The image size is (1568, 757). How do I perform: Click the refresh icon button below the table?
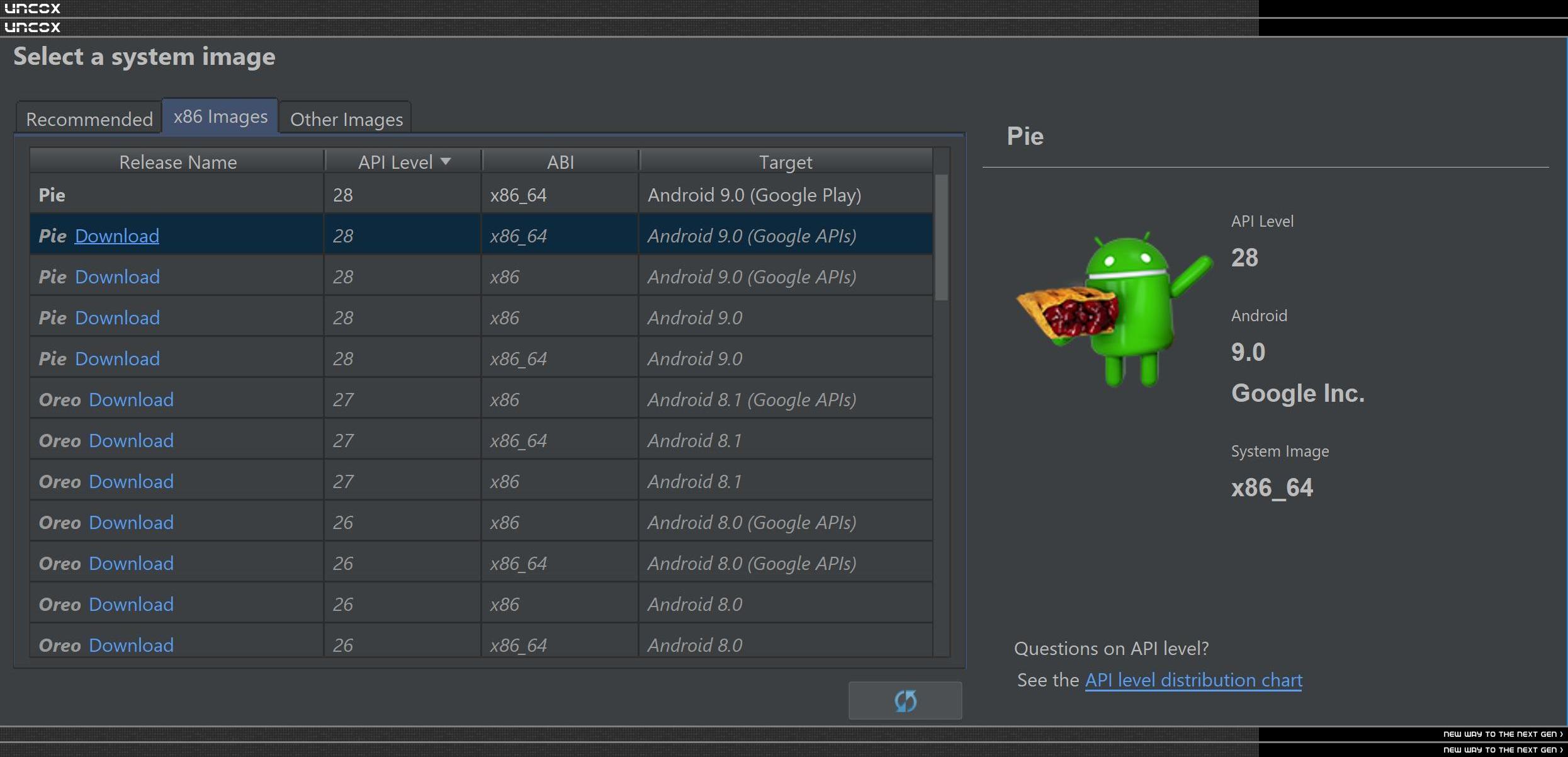pyautogui.click(x=905, y=700)
